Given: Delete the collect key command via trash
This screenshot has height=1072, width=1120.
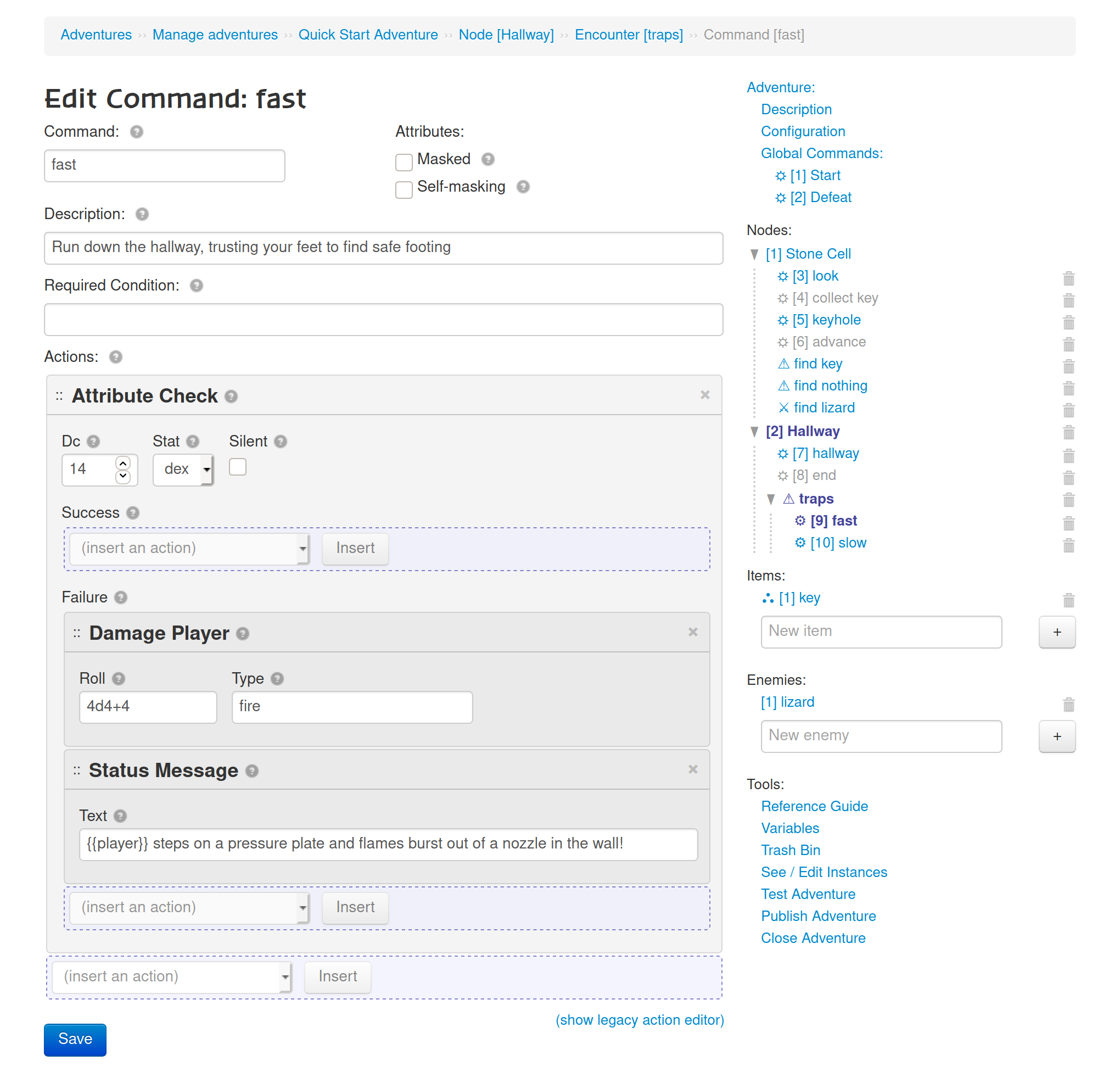Looking at the screenshot, I should (x=1068, y=300).
